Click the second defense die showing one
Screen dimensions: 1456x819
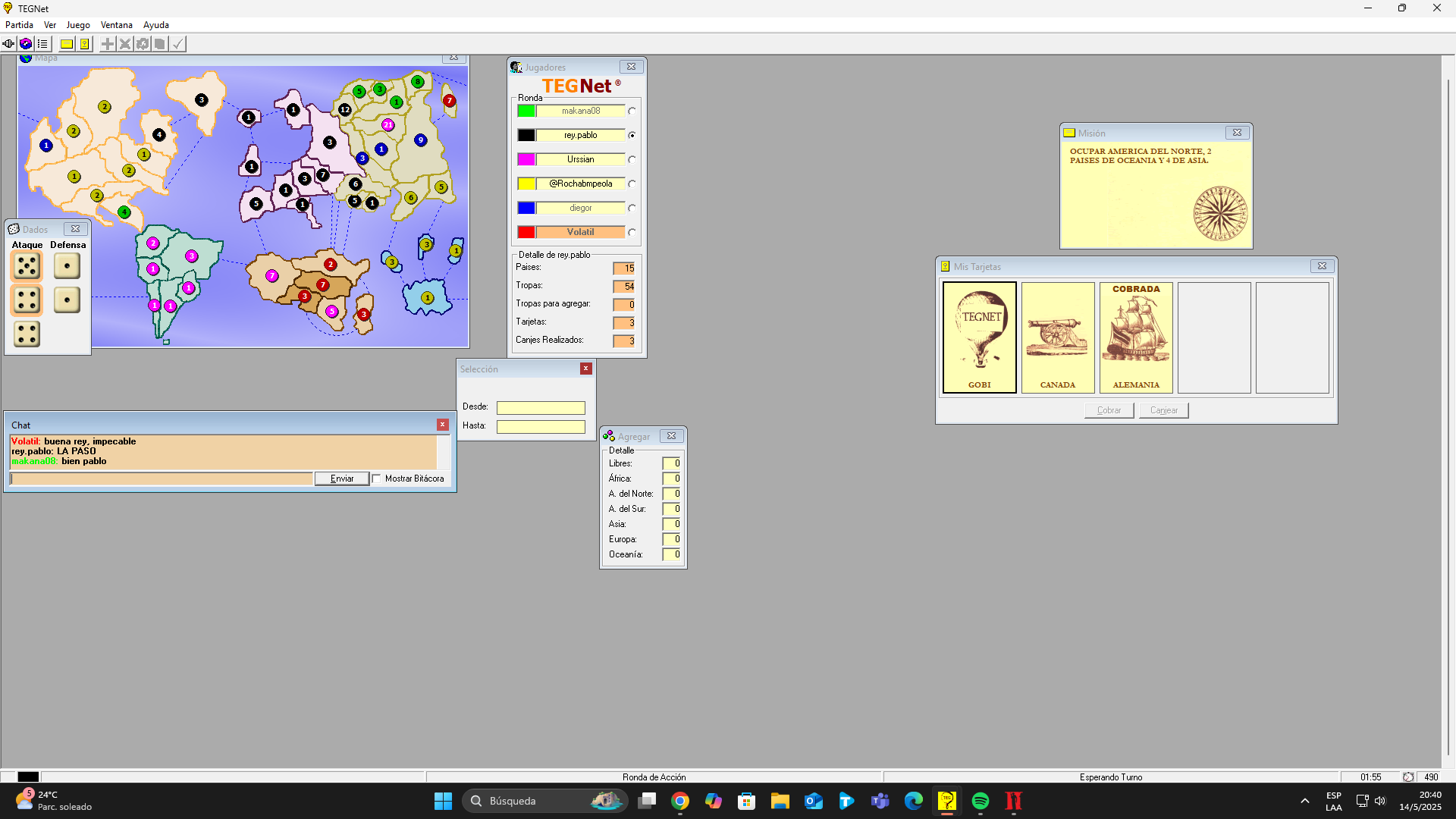[67, 300]
